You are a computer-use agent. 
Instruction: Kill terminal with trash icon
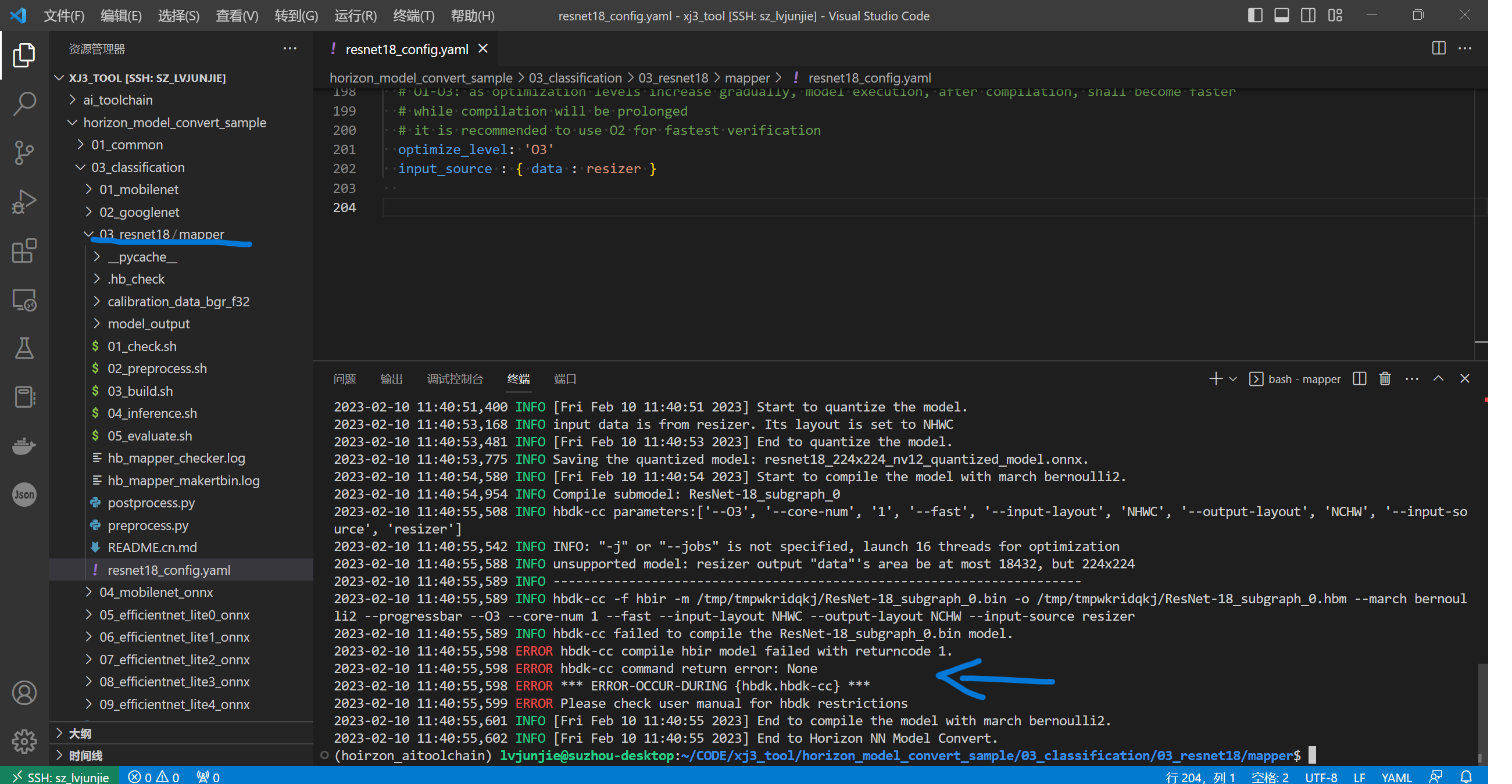click(1385, 378)
